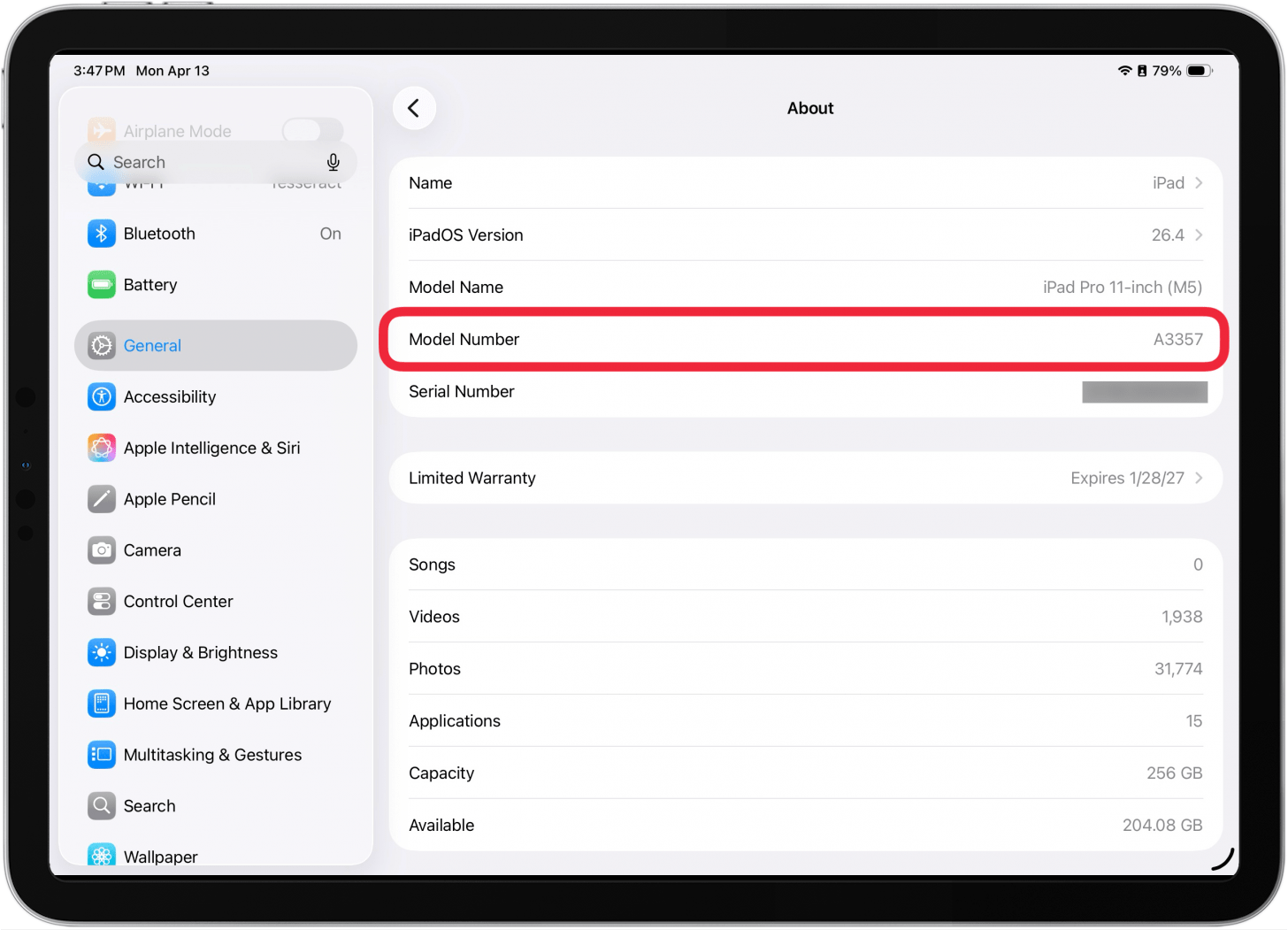Tap the Photos 31,774 row
Image resolution: width=1288 pixels, height=930 pixels.
click(x=806, y=669)
